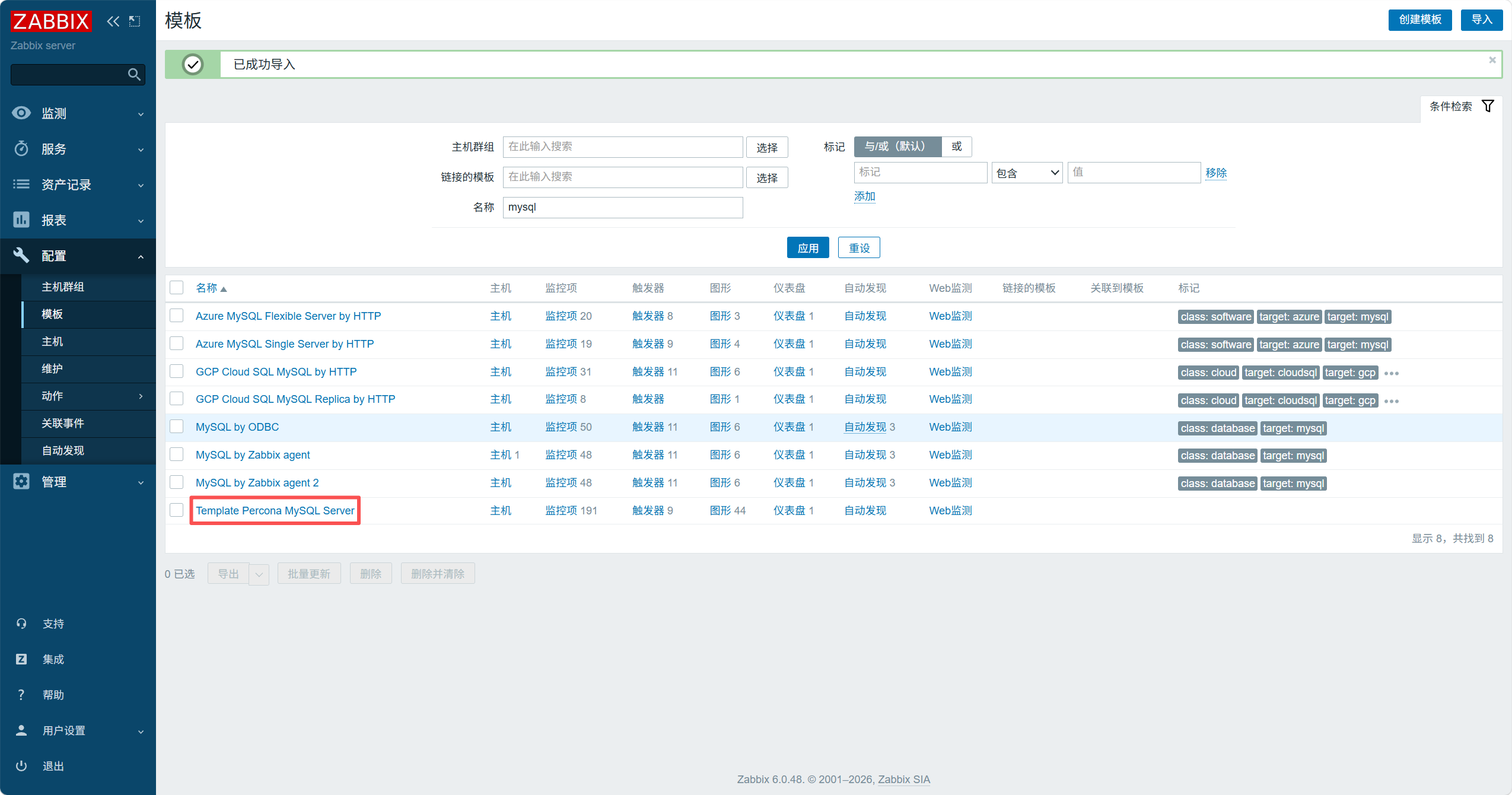Expand the 动作 submenu
This screenshot has width=1512, height=795.
coord(141,396)
